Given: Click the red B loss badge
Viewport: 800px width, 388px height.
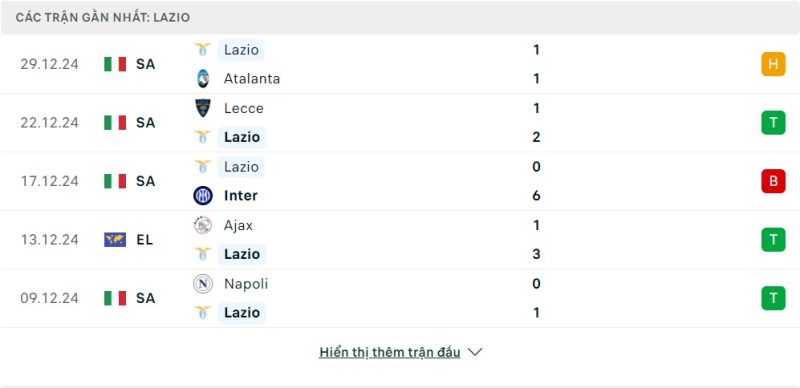Looking at the screenshot, I should [x=773, y=181].
